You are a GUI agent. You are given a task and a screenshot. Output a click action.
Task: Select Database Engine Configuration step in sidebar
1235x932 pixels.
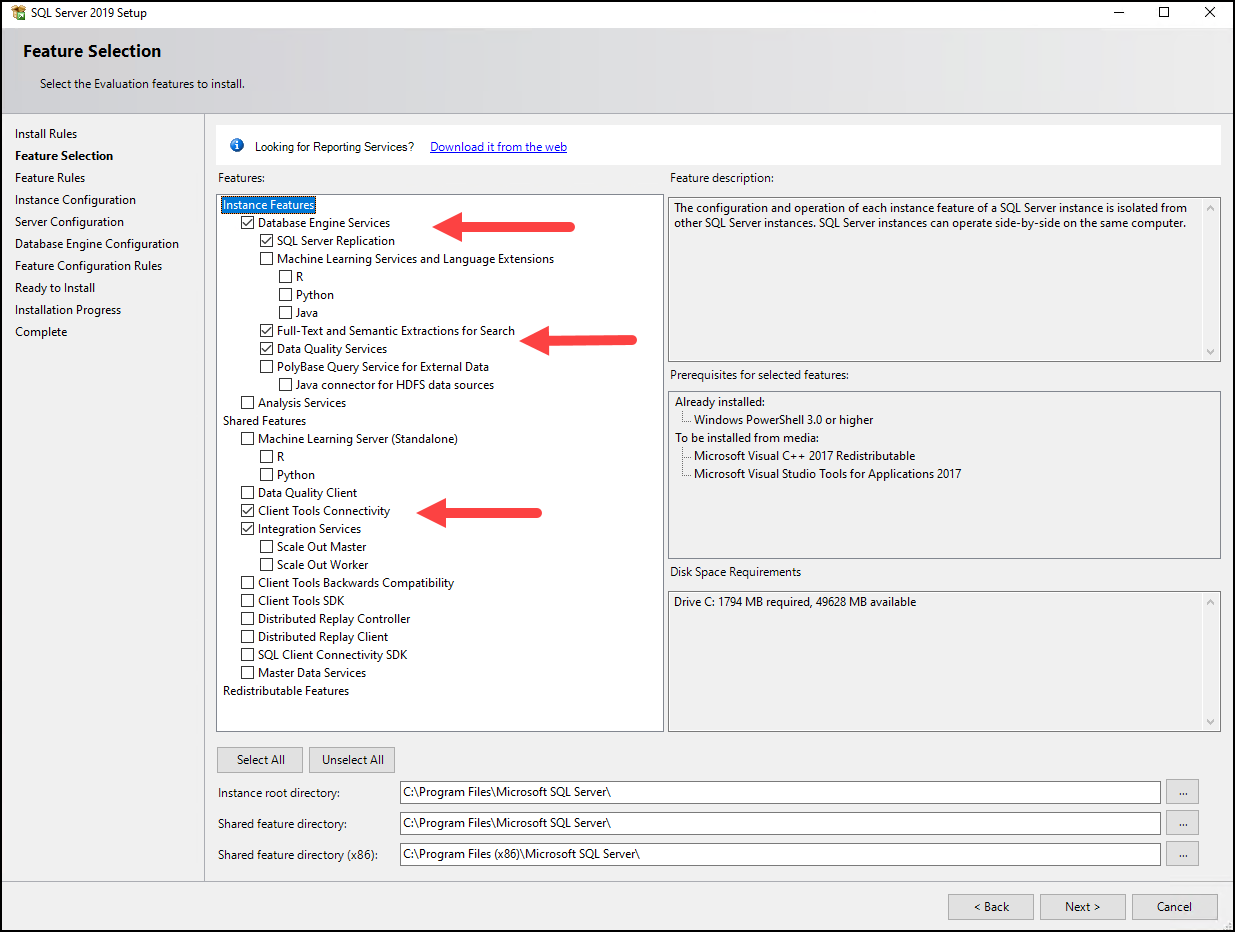[x=97, y=244]
